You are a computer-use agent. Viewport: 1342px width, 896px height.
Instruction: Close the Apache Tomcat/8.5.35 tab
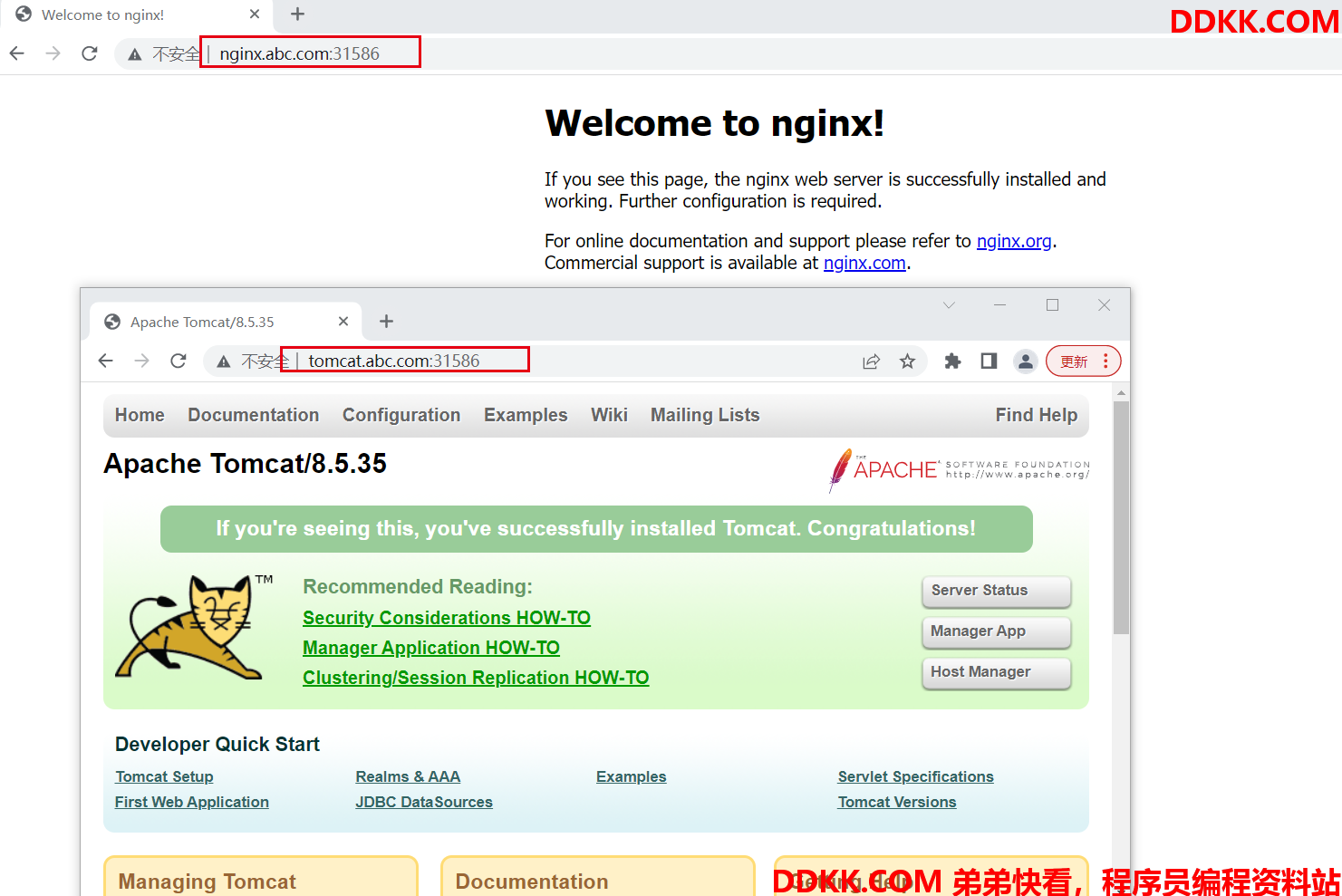(x=343, y=322)
